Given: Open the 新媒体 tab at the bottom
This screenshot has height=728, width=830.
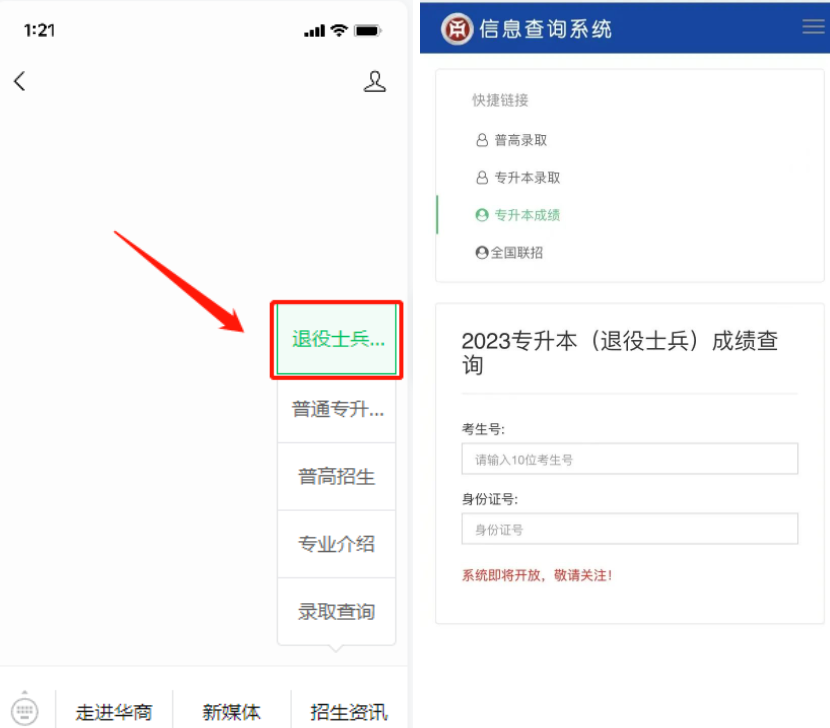Looking at the screenshot, I should click(231, 712).
